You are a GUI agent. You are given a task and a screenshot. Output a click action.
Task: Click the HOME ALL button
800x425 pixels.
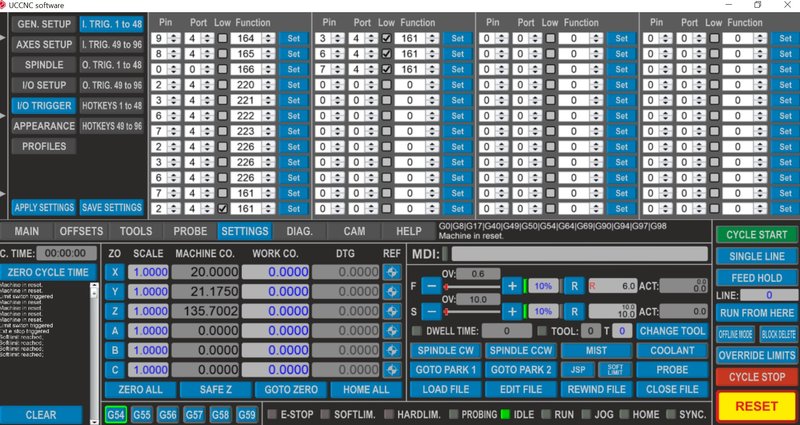366,390
